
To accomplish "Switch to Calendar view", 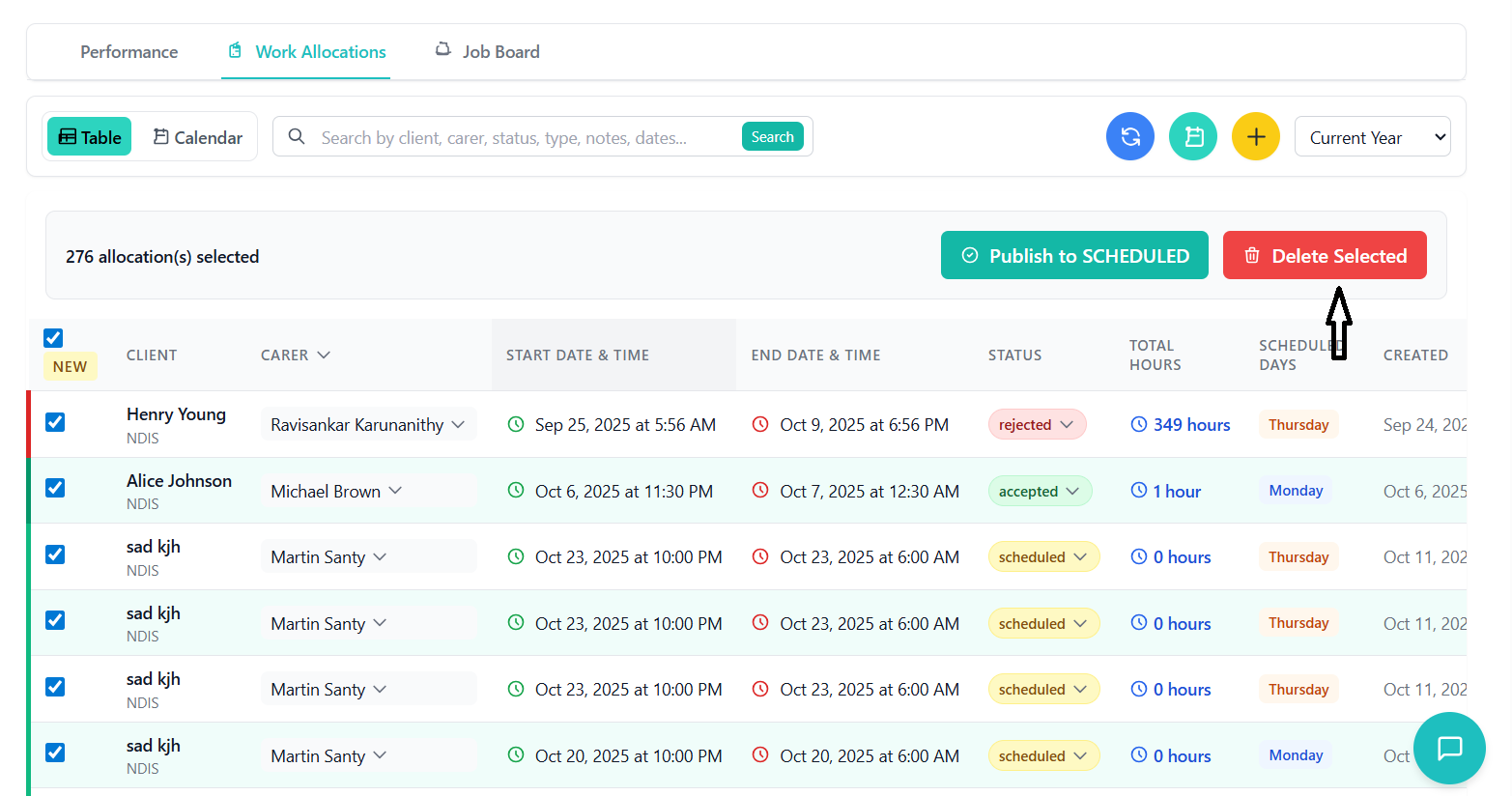I will (x=197, y=137).
